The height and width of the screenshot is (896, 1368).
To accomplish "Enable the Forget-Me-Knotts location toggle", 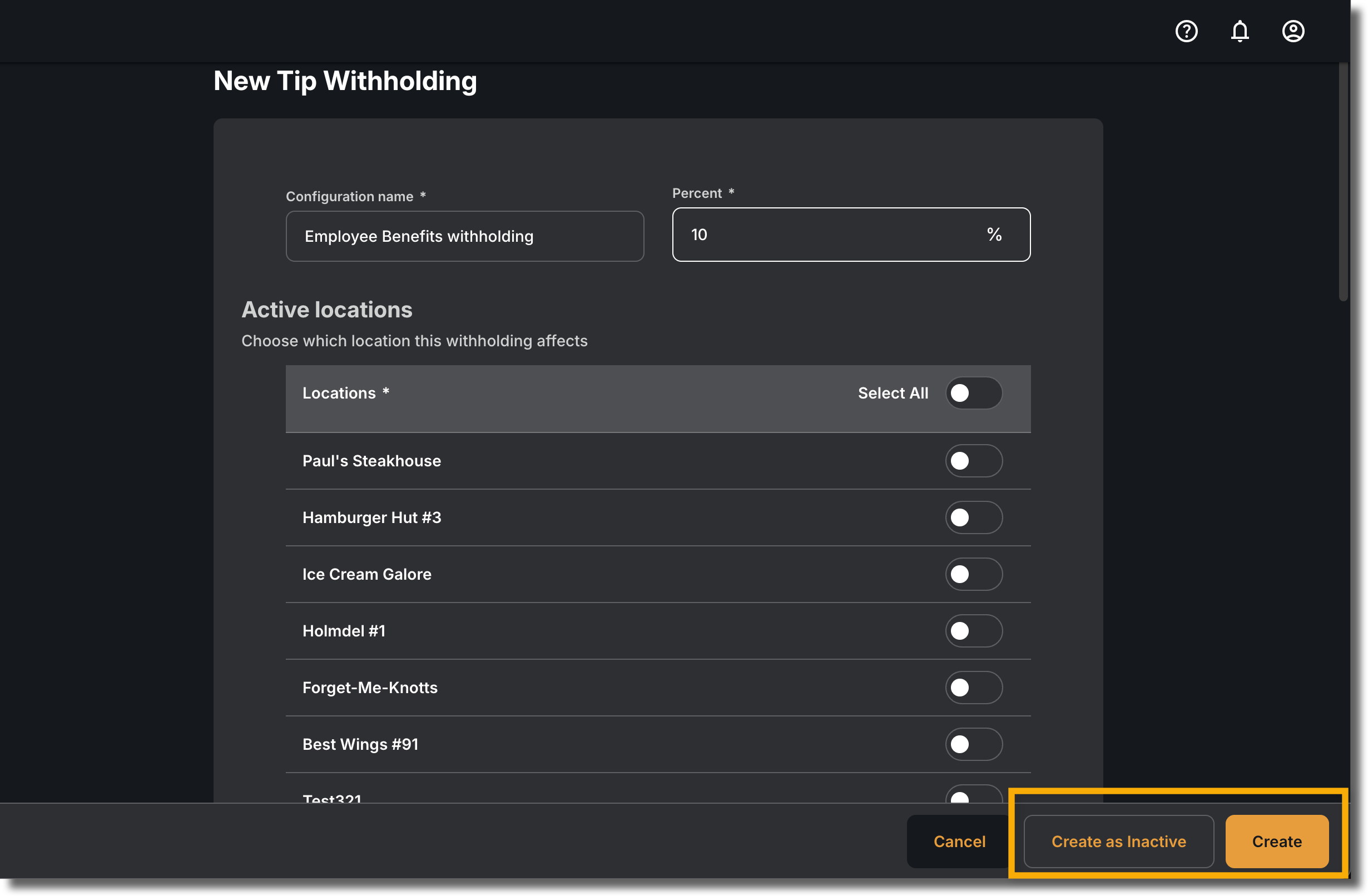I will [x=974, y=688].
